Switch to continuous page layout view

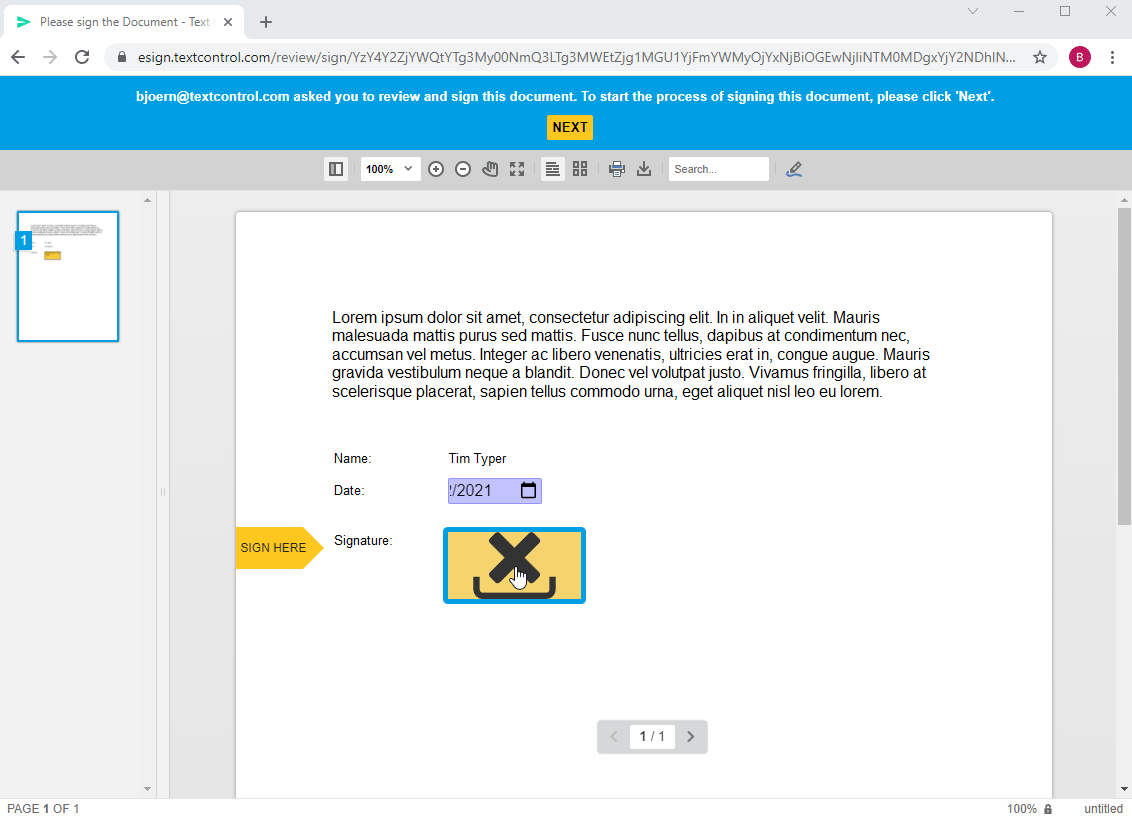552,169
